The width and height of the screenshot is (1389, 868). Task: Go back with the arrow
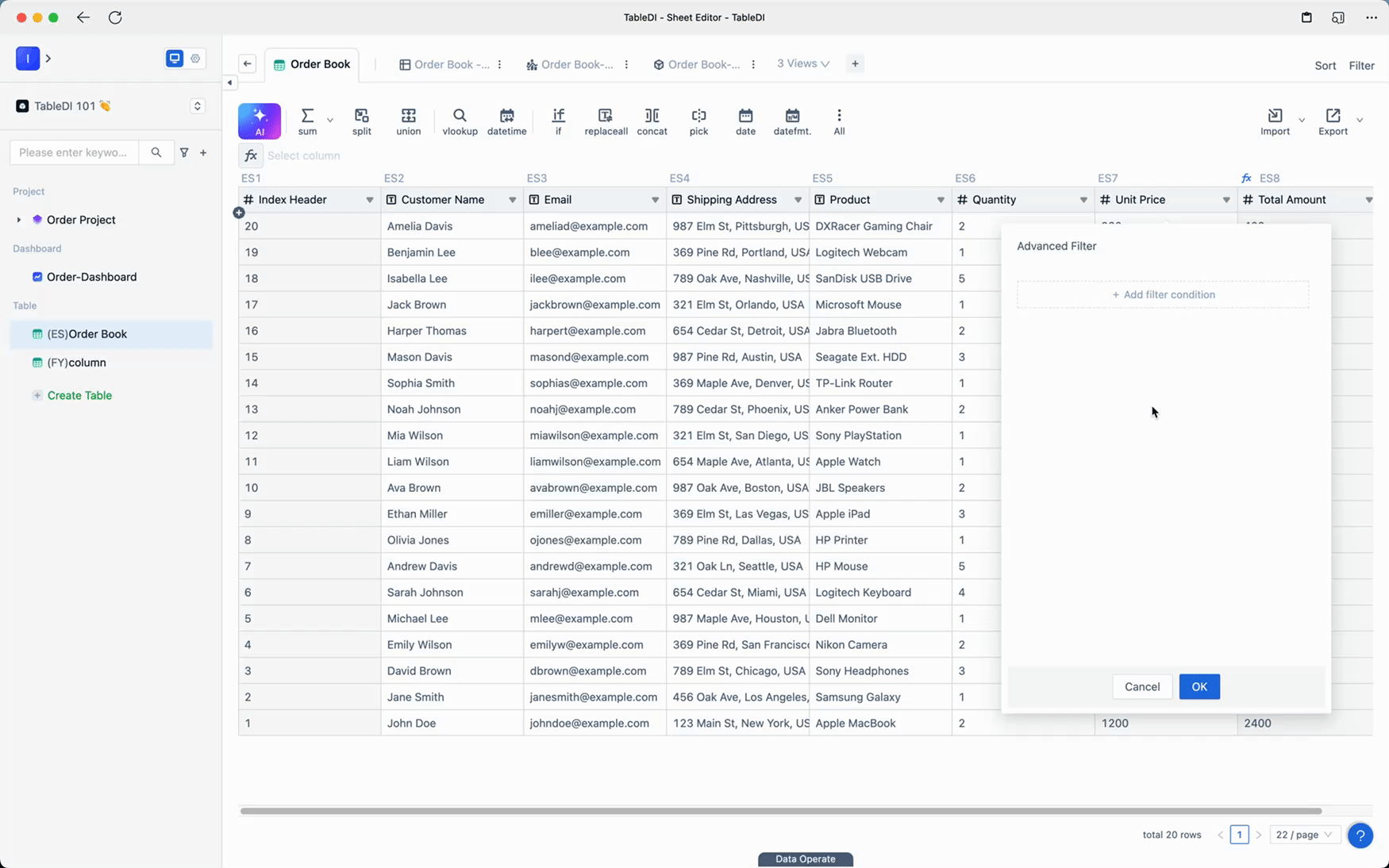pyautogui.click(x=83, y=17)
